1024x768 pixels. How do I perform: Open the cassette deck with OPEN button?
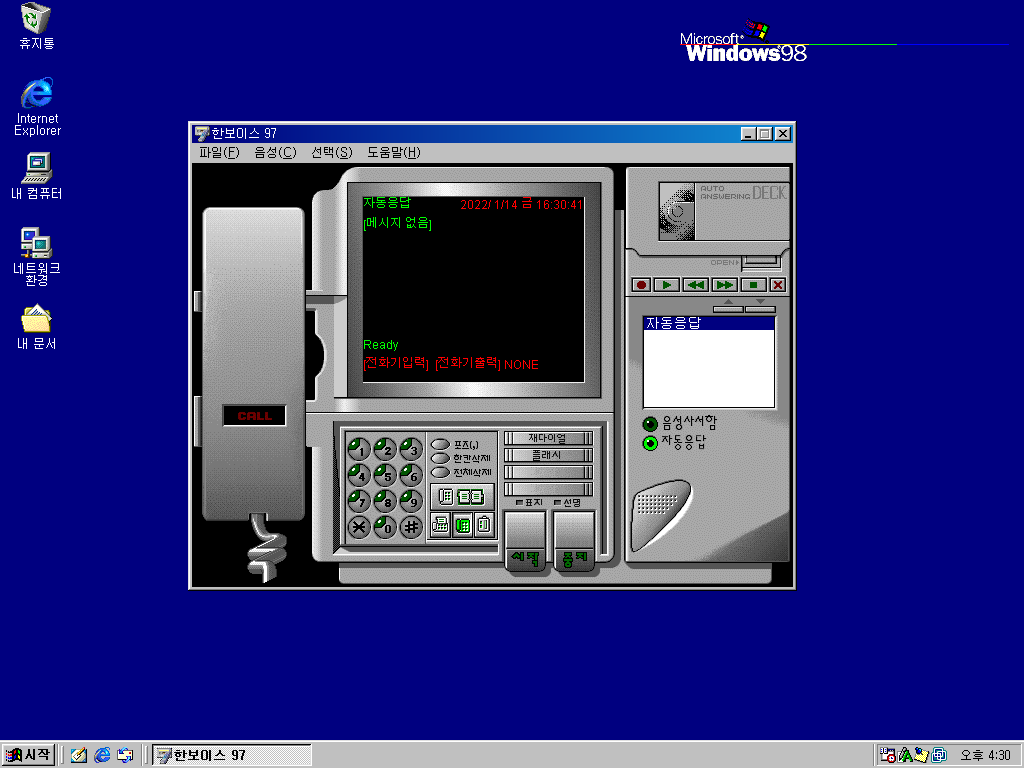[x=761, y=262]
